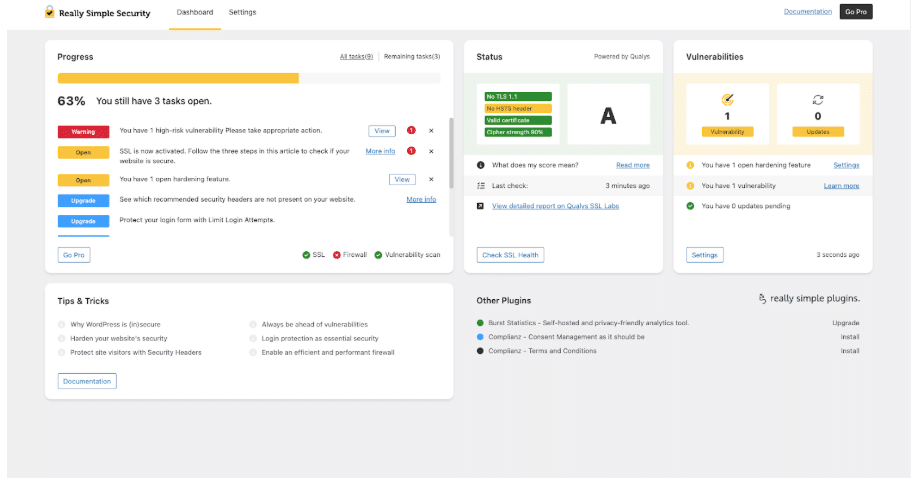The image size is (917, 483).
Task: Click the updates refresh icon
Action: [x=818, y=100]
